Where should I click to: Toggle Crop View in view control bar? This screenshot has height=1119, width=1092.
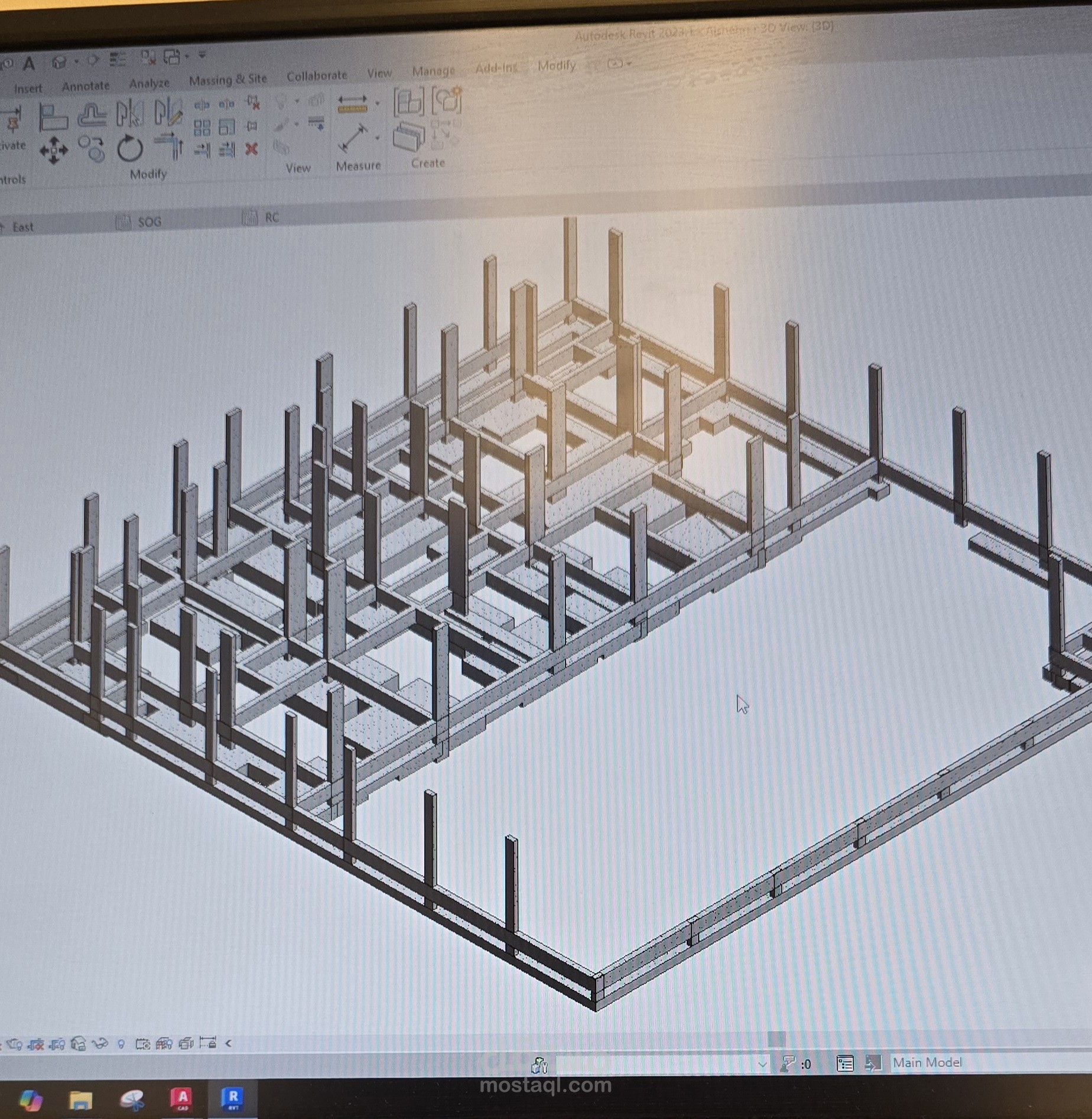(x=35, y=1044)
